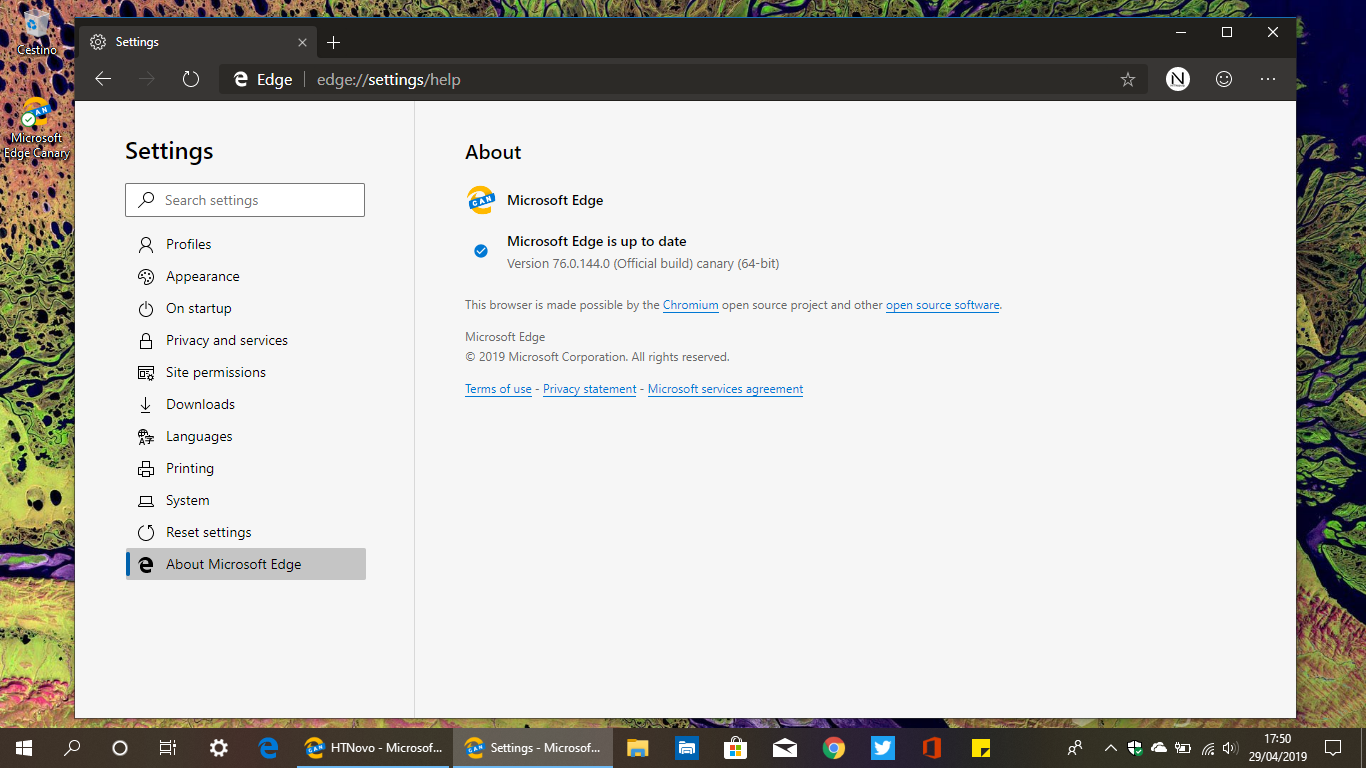Click the address bar URL
1366x768 pixels.
[388, 79]
